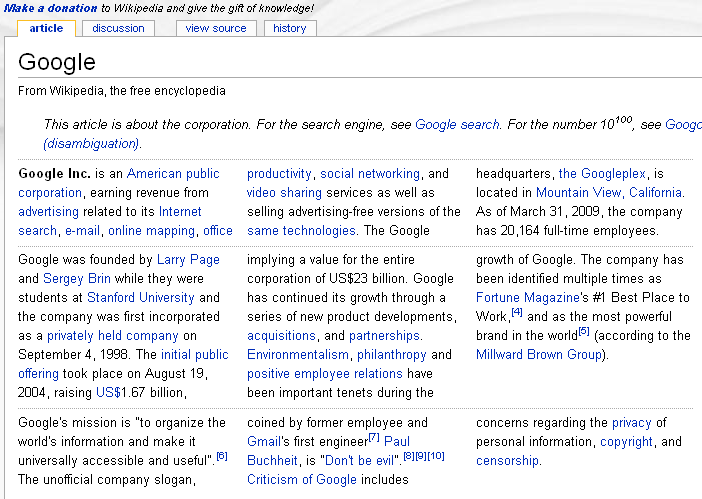Follow the privately held company link
Viewport: 702px width, 499px height.
[113, 336]
